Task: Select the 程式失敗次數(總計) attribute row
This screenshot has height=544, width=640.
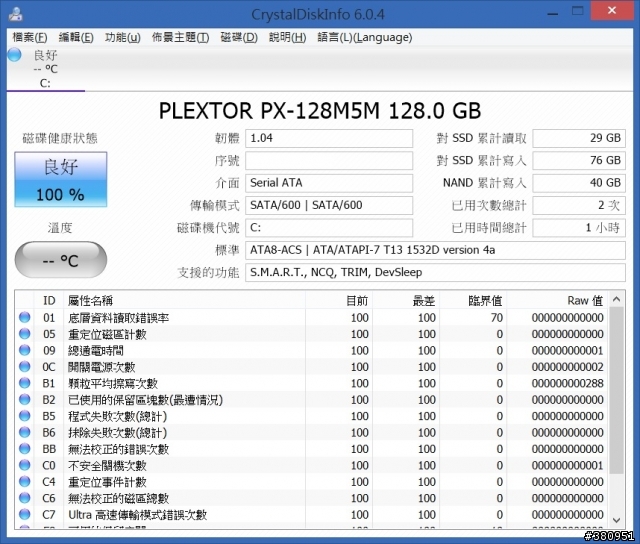Action: pyautogui.click(x=312, y=416)
